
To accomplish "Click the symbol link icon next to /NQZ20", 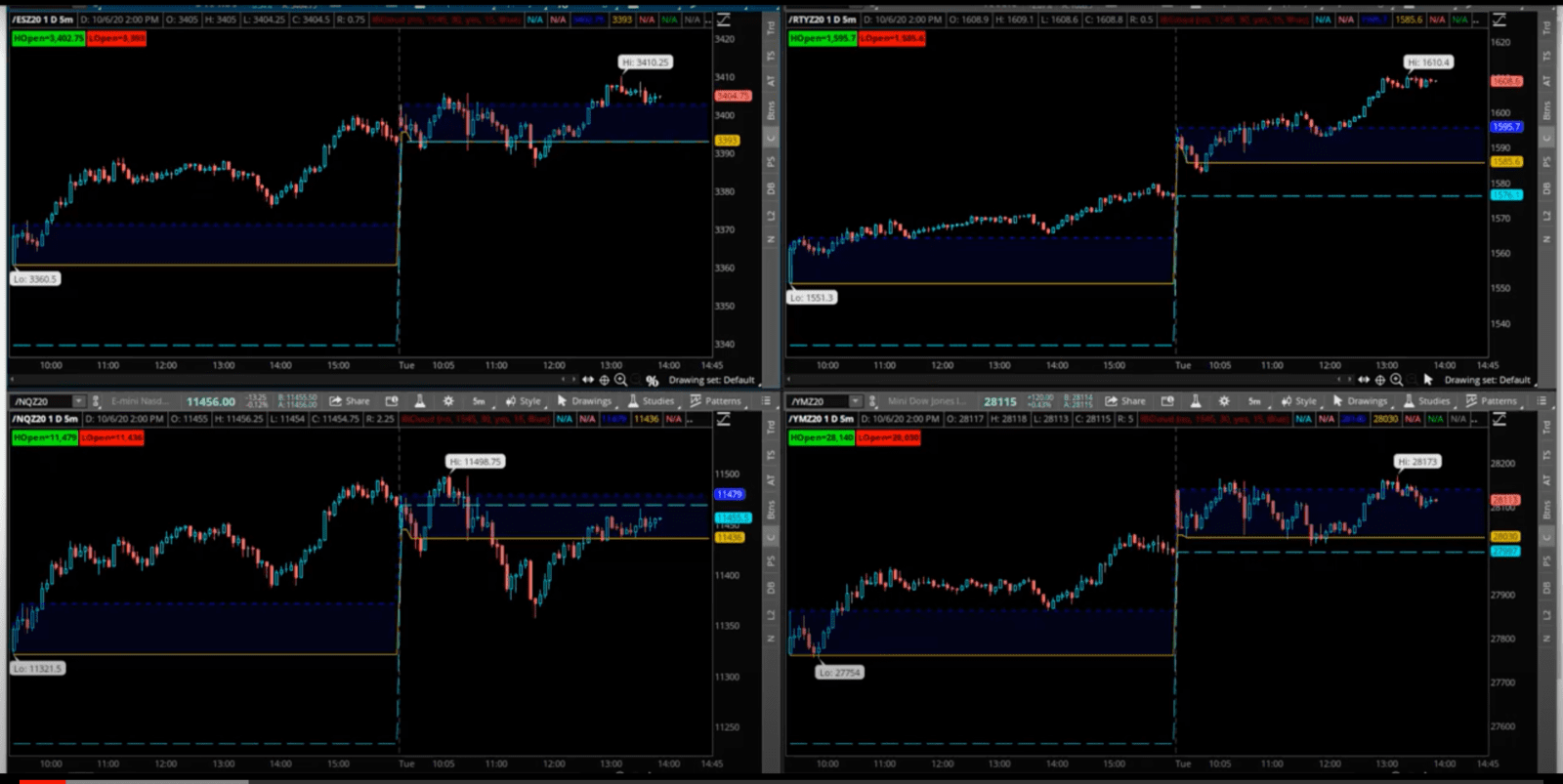I will point(96,401).
